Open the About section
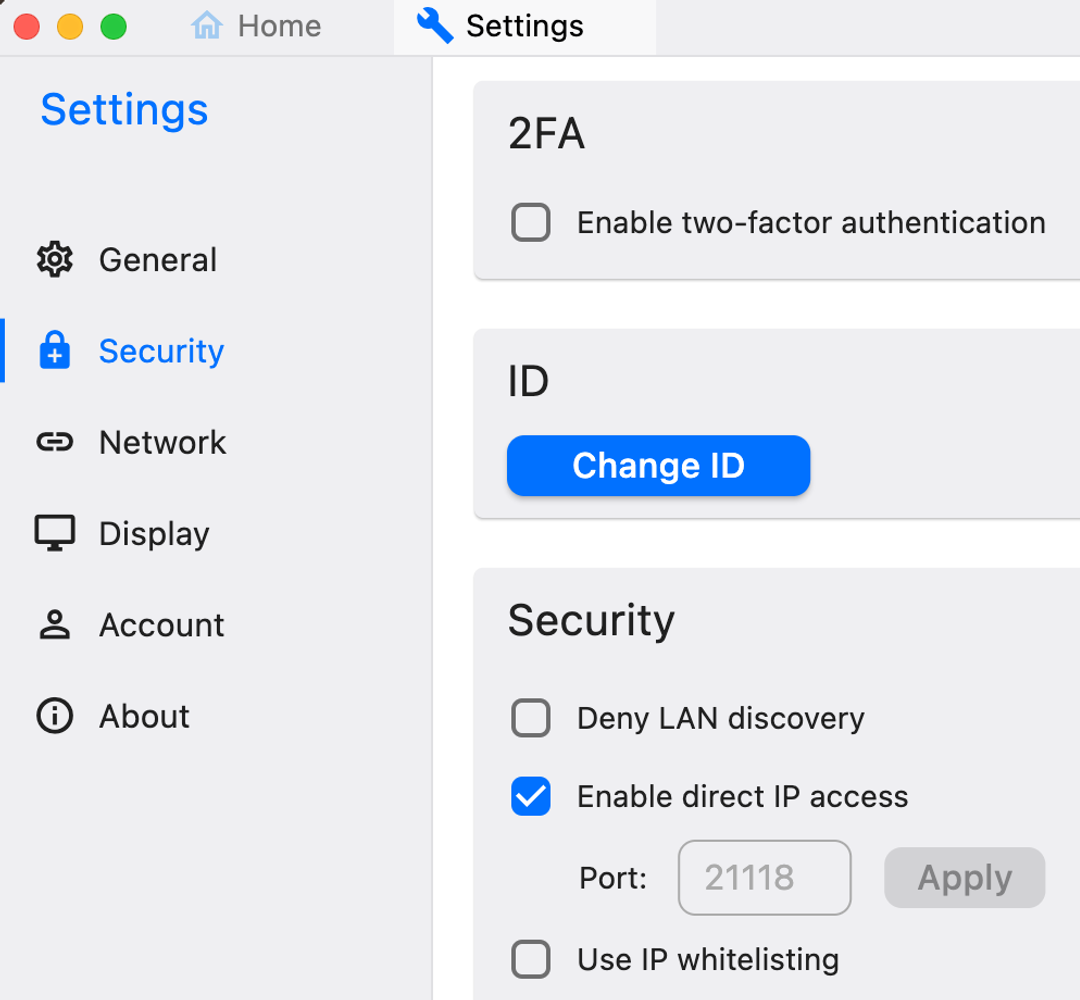The width and height of the screenshot is (1080, 1000). [144, 716]
